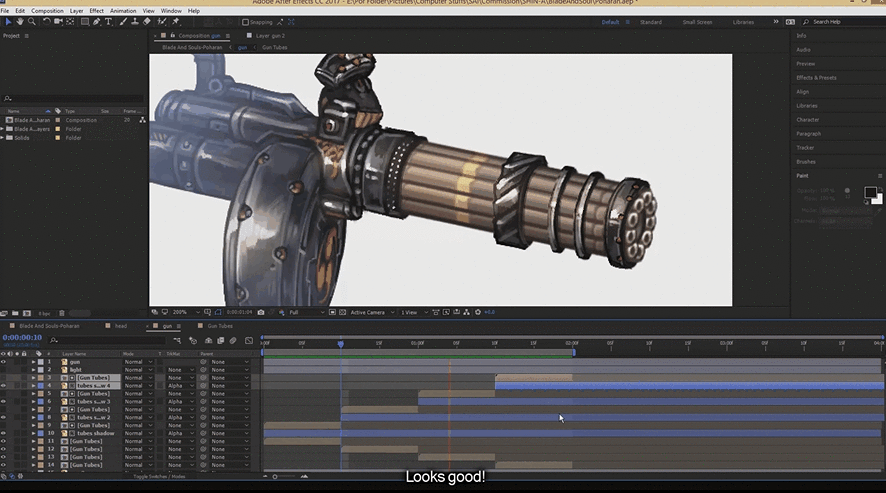Toggle visibility of layer 12 Gun Tubes
The width and height of the screenshot is (886, 493).
pyautogui.click(x=3, y=449)
